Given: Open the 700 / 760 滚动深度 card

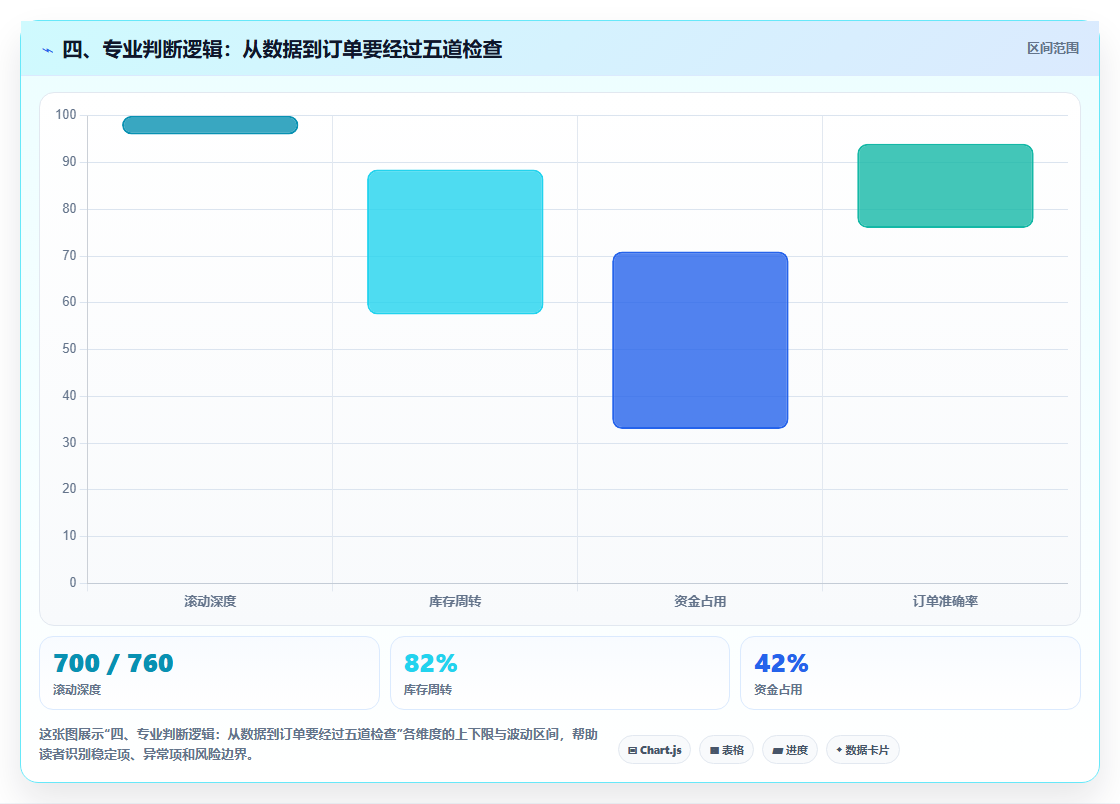Looking at the screenshot, I should 209,673.
